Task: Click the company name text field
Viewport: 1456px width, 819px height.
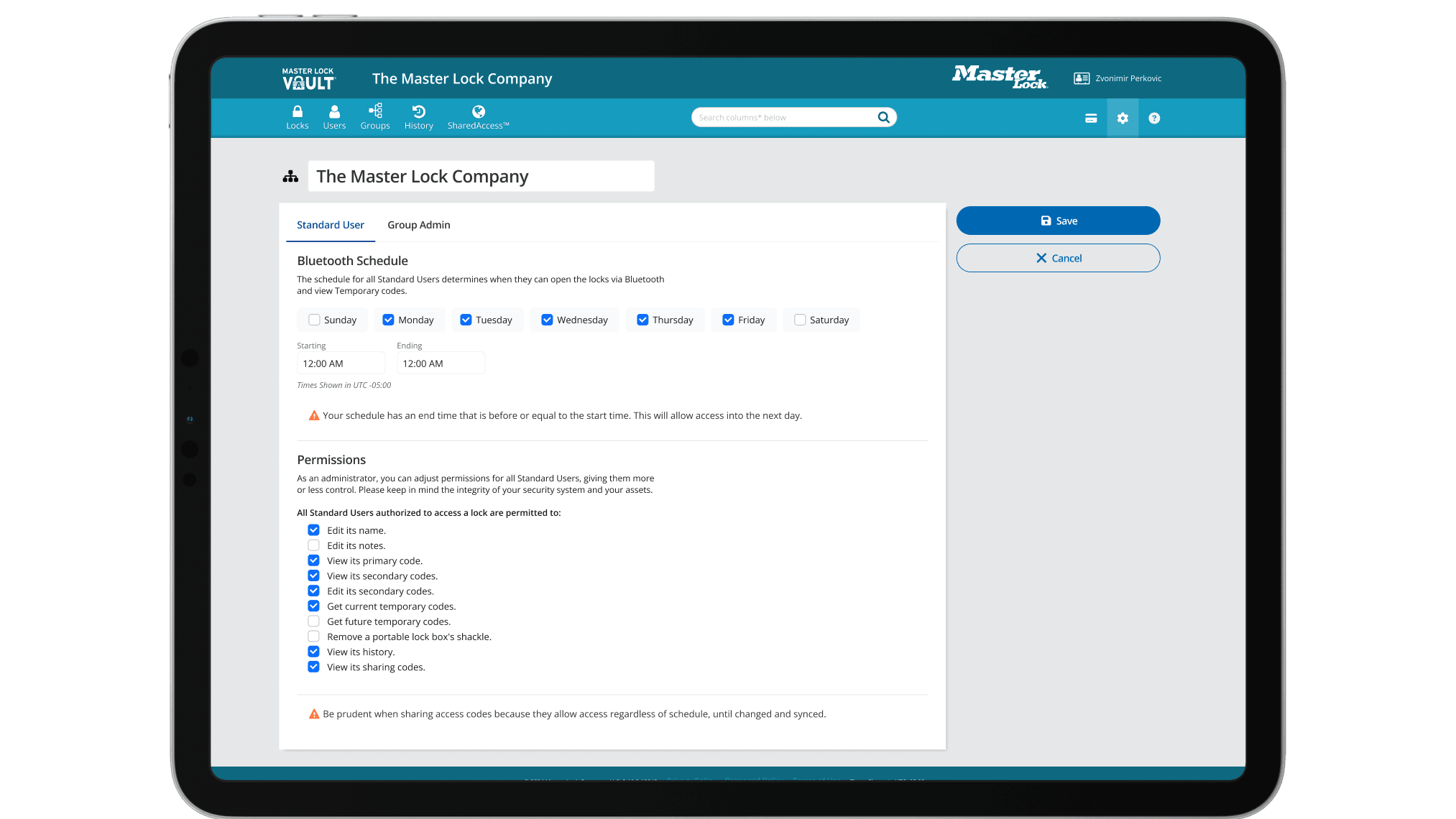Action: tap(481, 176)
